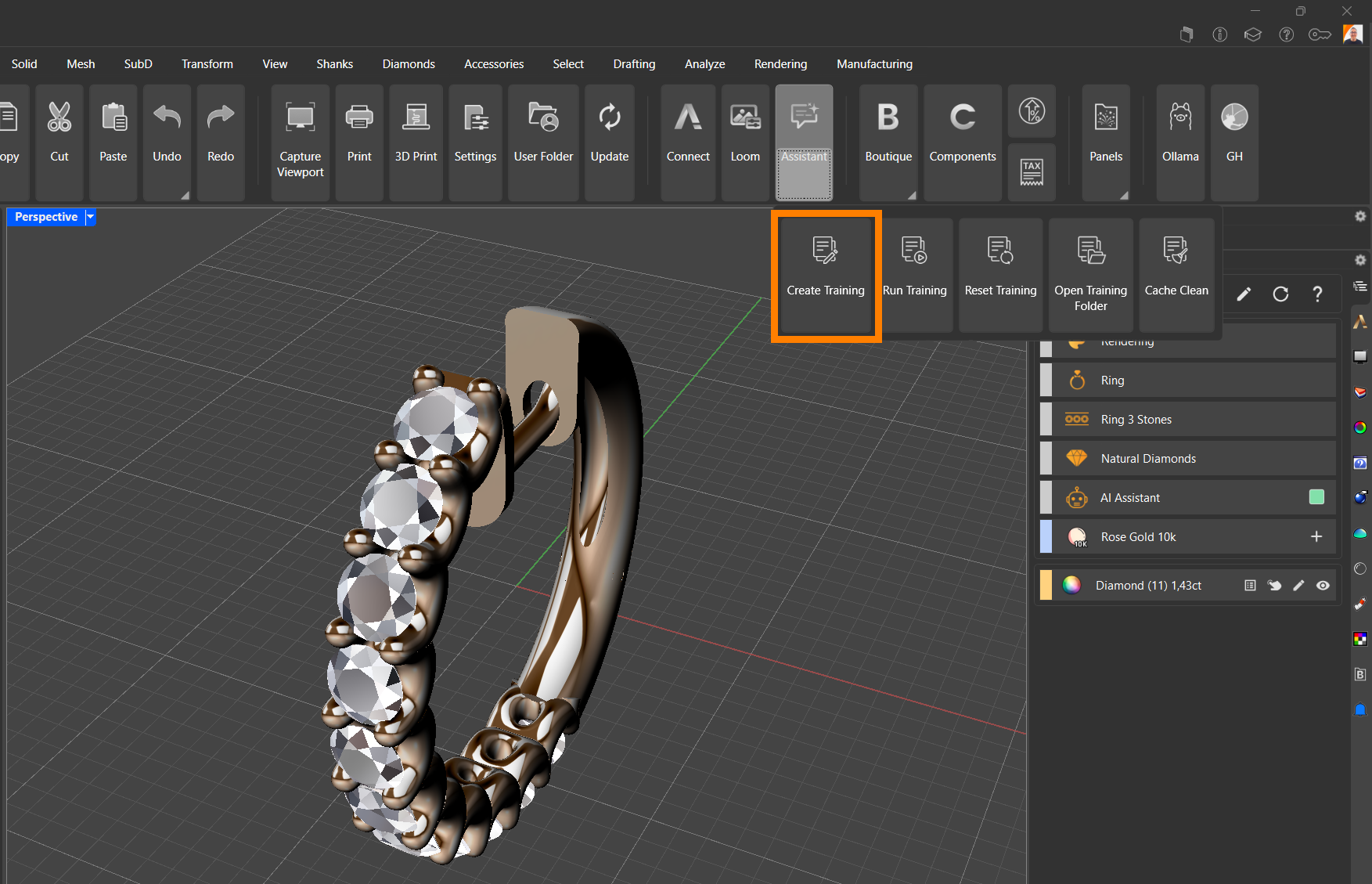Screen dimensions: 1372x884
Task: Click the Create Training button
Action: [826, 274]
